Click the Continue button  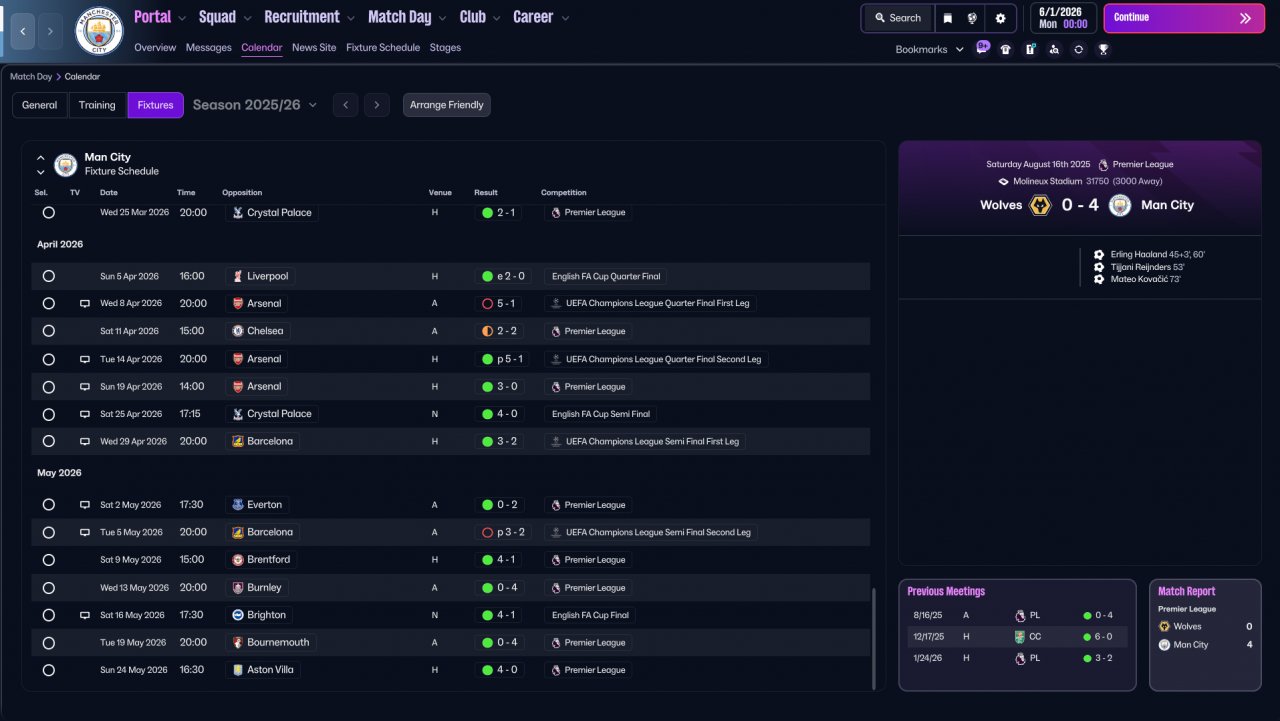coord(1184,18)
